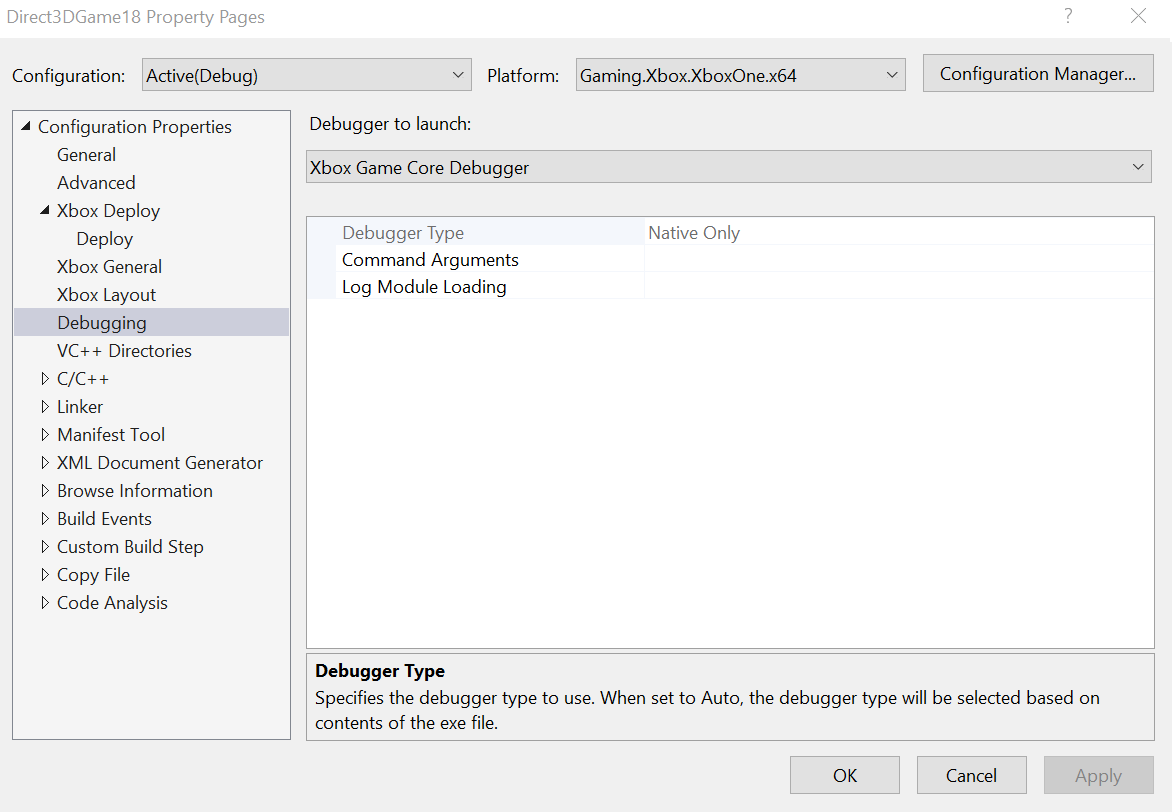Expand the Copy File node
The width and height of the screenshot is (1172, 812).
point(45,574)
